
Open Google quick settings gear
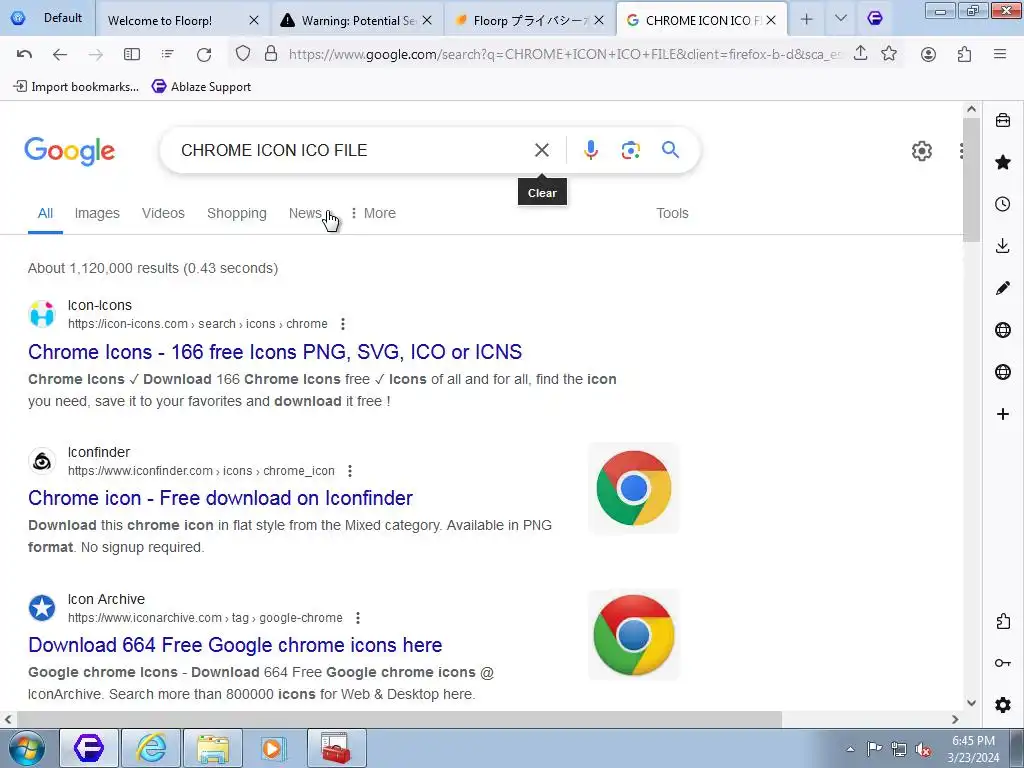(x=921, y=151)
